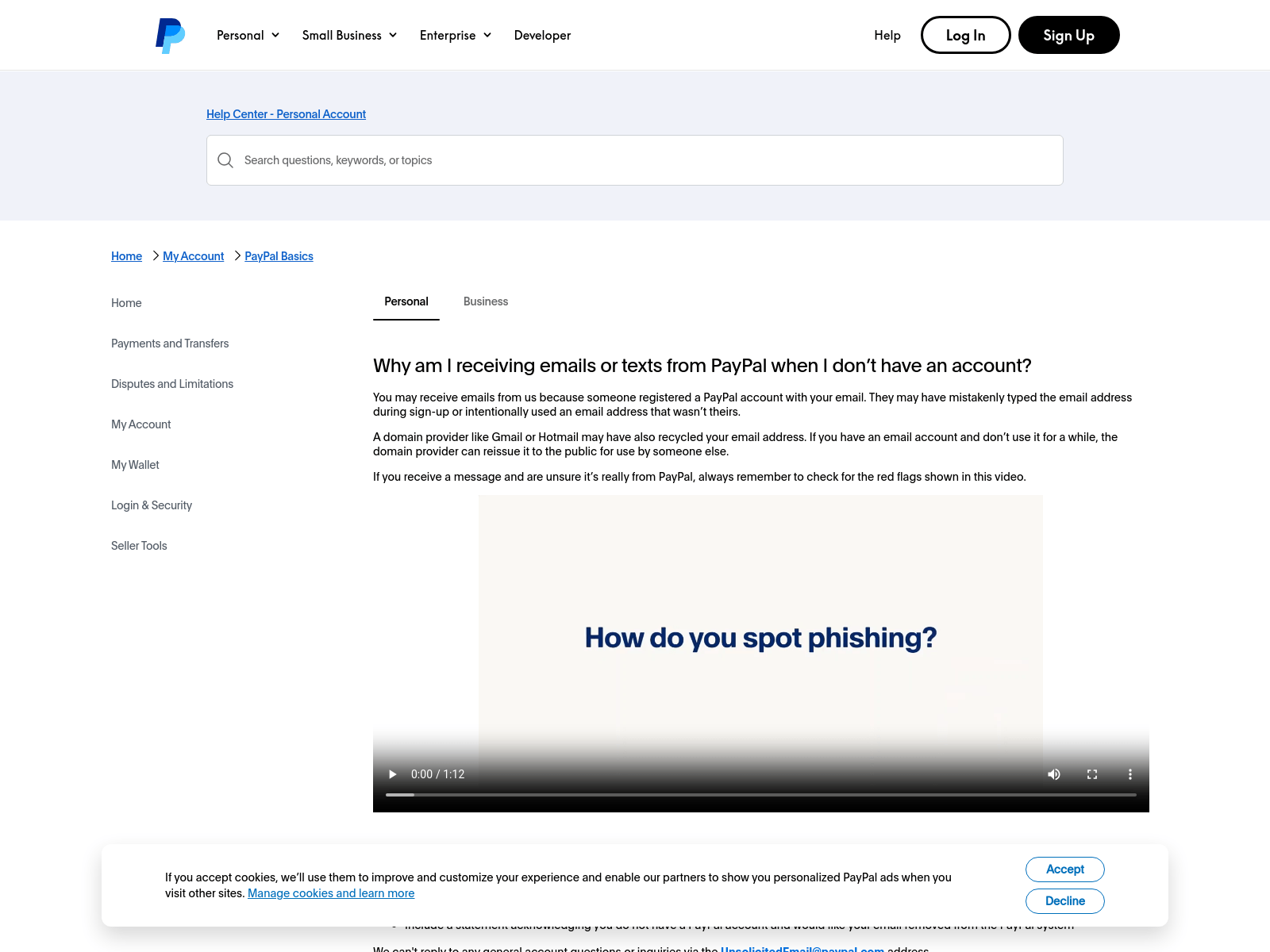Open the video's three-dot options menu
Screen dimensions: 1270x952
tap(1130, 774)
